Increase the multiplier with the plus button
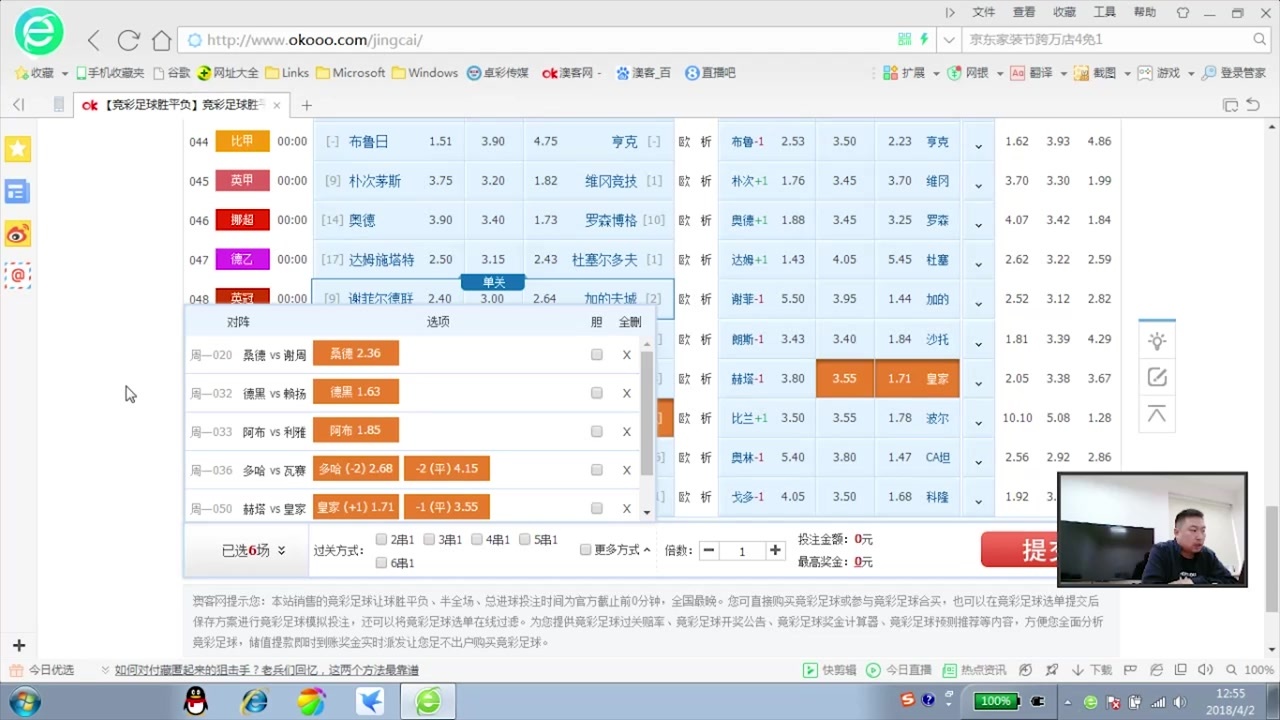This screenshot has height=720, width=1280. coord(775,550)
